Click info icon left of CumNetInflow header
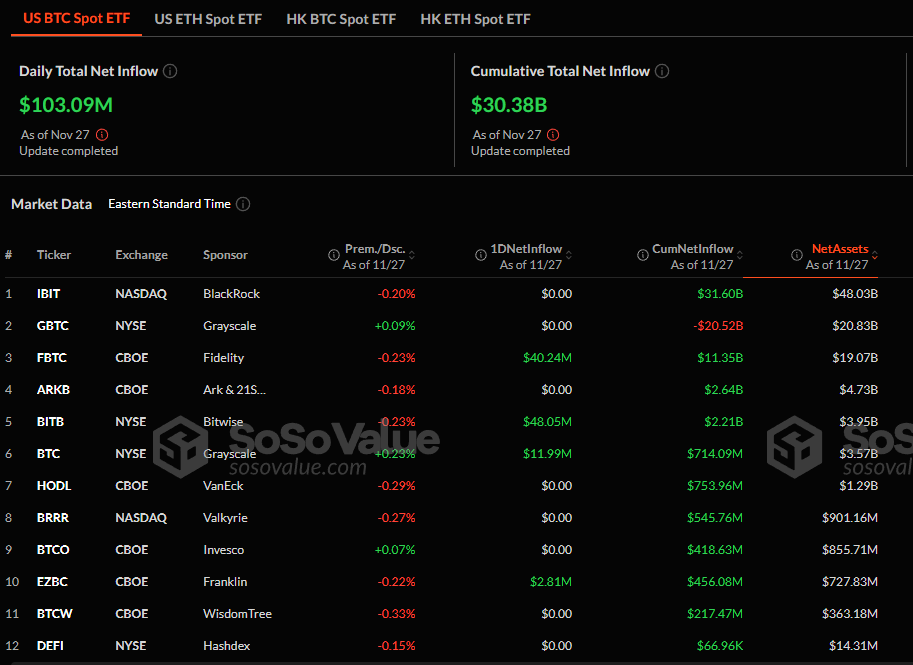 (642, 255)
